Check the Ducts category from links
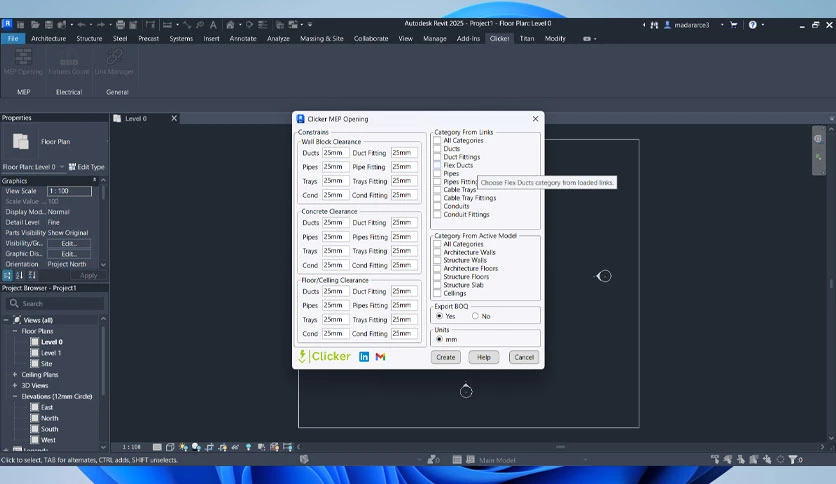836x484 pixels. pyautogui.click(x=437, y=149)
